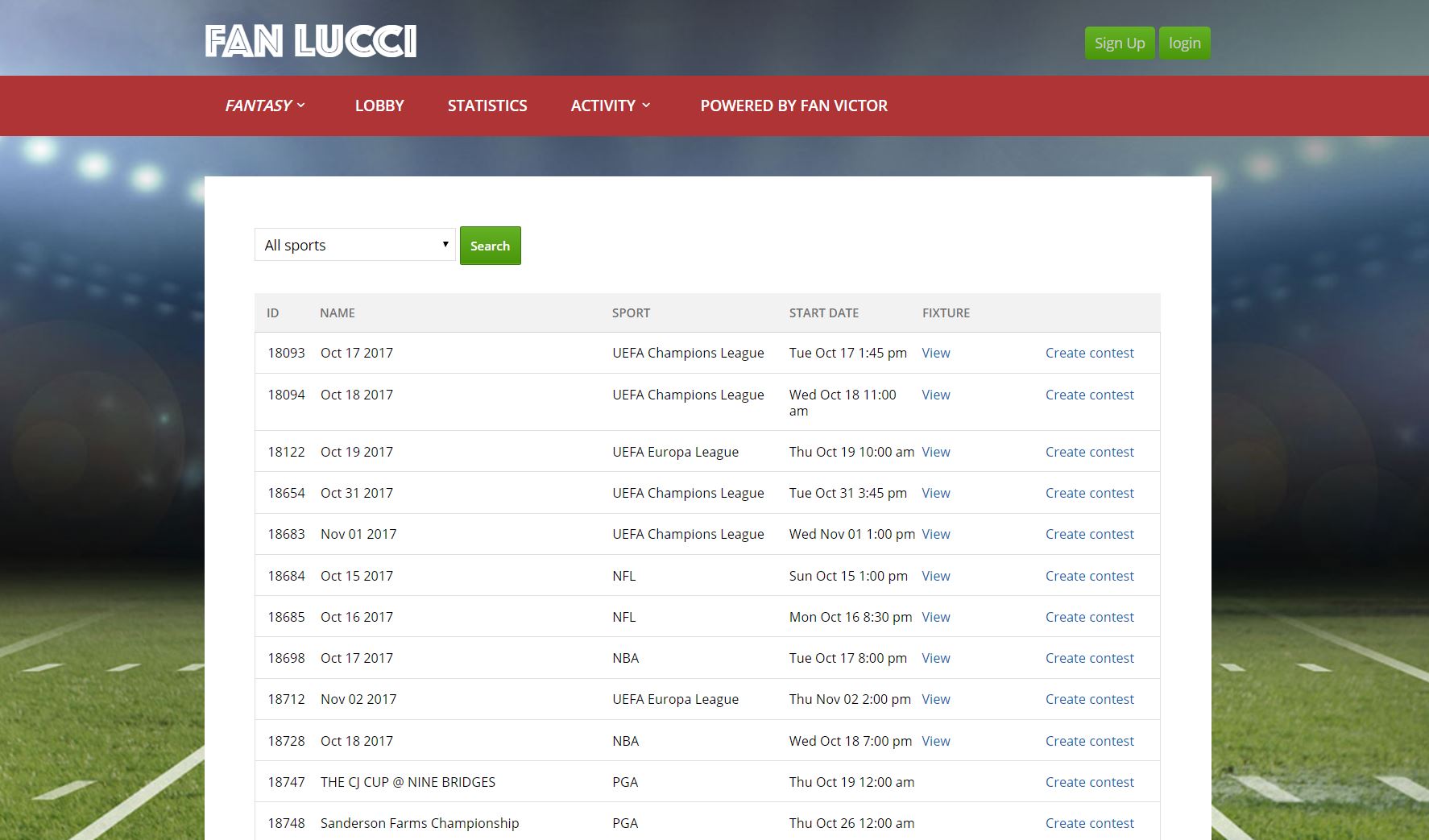
Task: Create contest for ID 18094
Action: 1090,395
